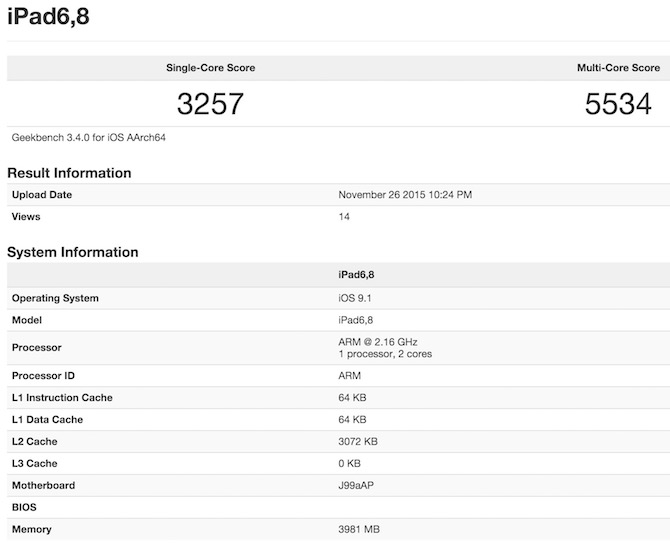The width and height of the screenshot is (670, 543).
Task: Select the J99aAP motherboard value
Action: pyautogui.click(x=357, y=486)
